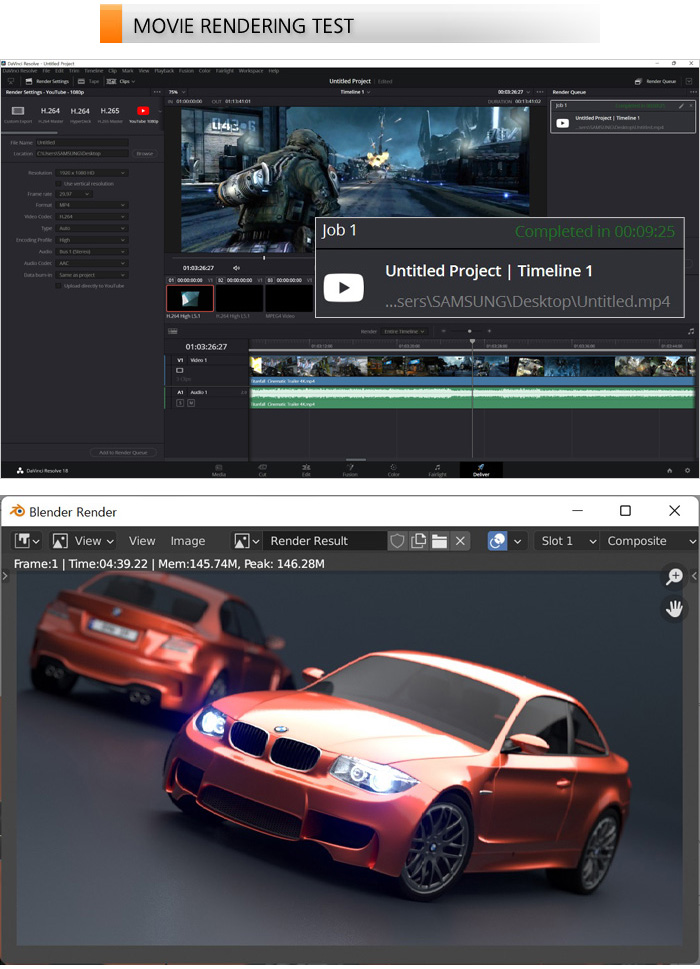
Task: Switch to the Deliver page tab
Action: tap(480, 469)
